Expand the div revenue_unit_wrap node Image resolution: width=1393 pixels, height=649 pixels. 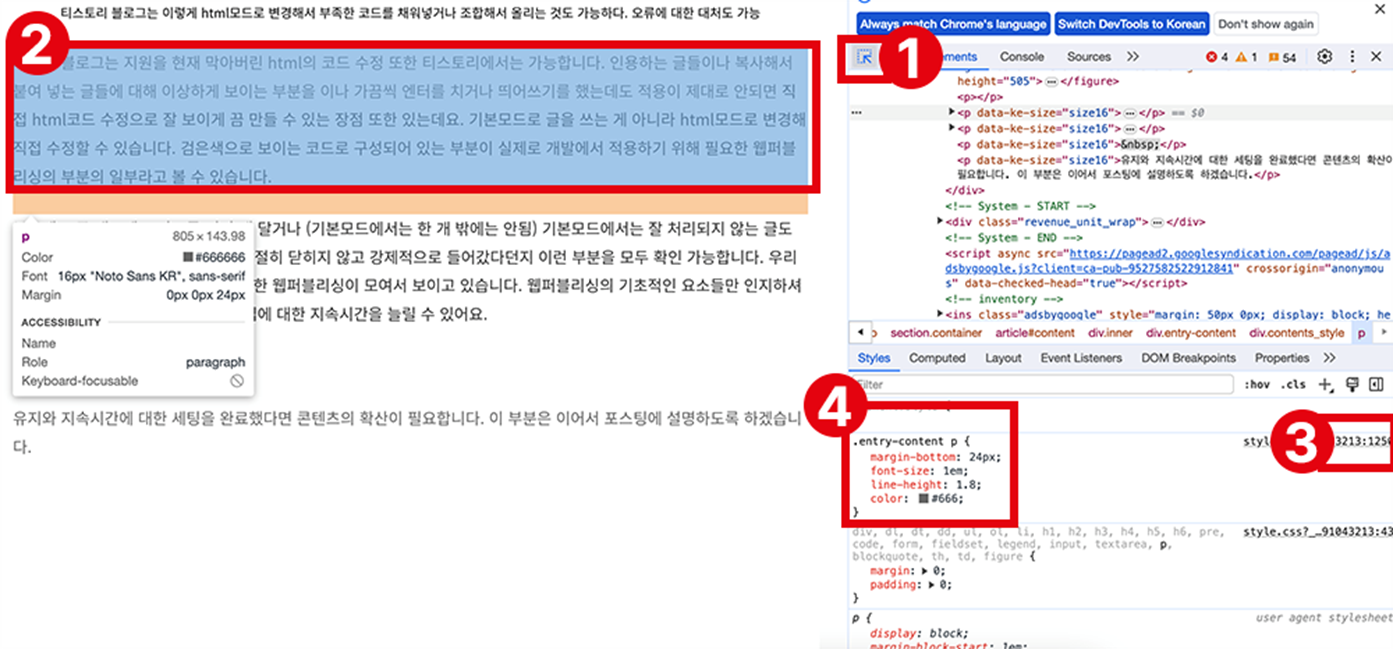(x=940, y=221)
